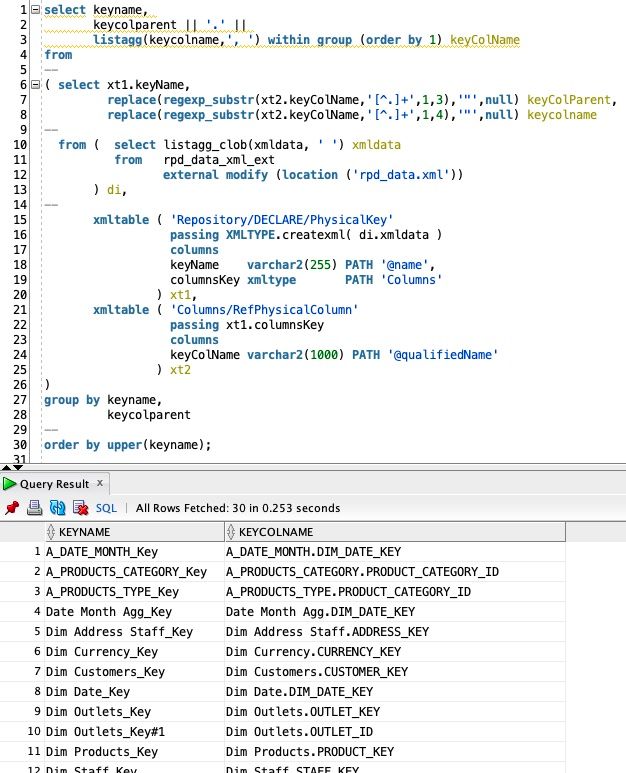Click row number 10 in result grid
The image size is (626, 773).
34,731
